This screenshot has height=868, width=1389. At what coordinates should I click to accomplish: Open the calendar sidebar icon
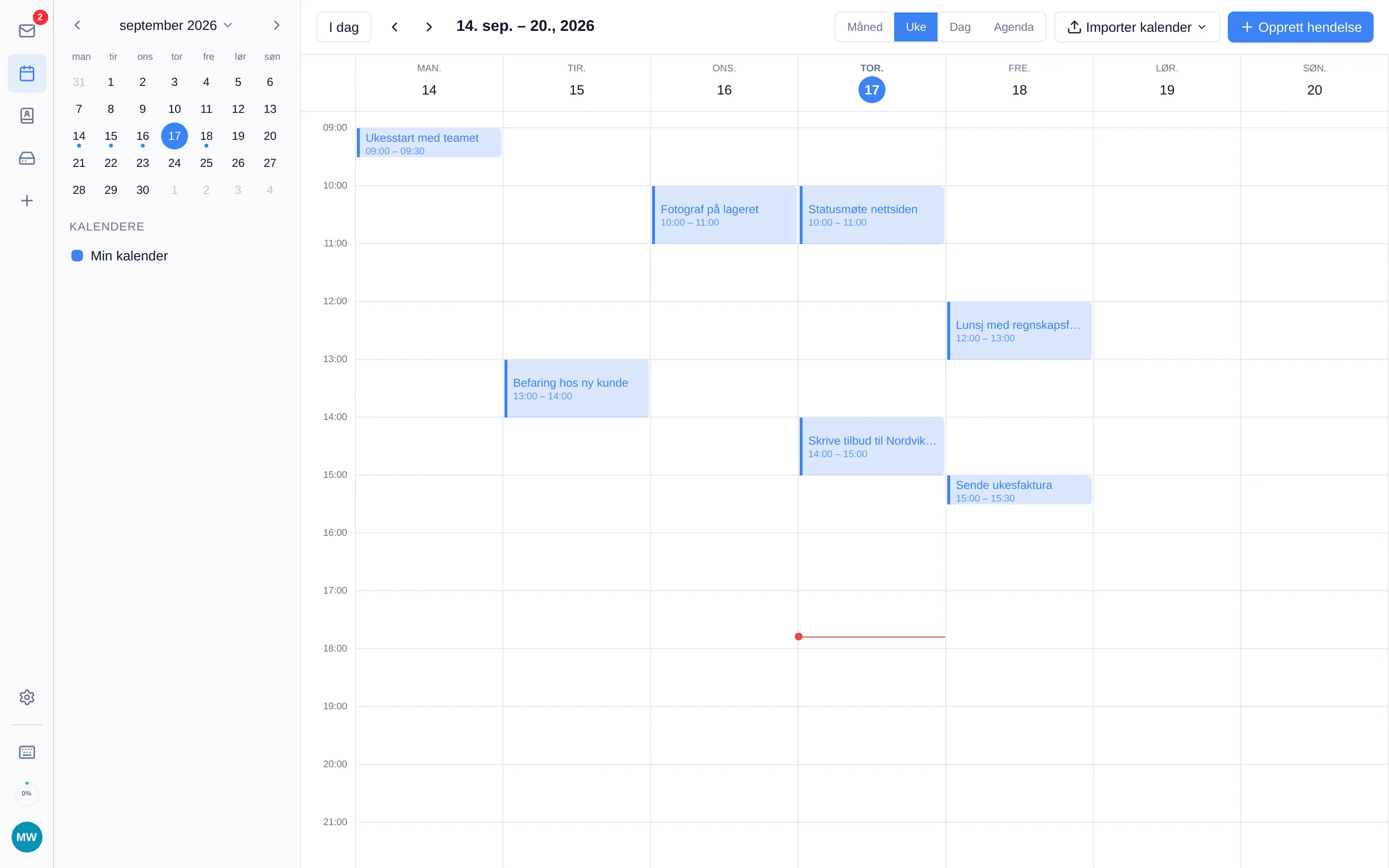27,73
